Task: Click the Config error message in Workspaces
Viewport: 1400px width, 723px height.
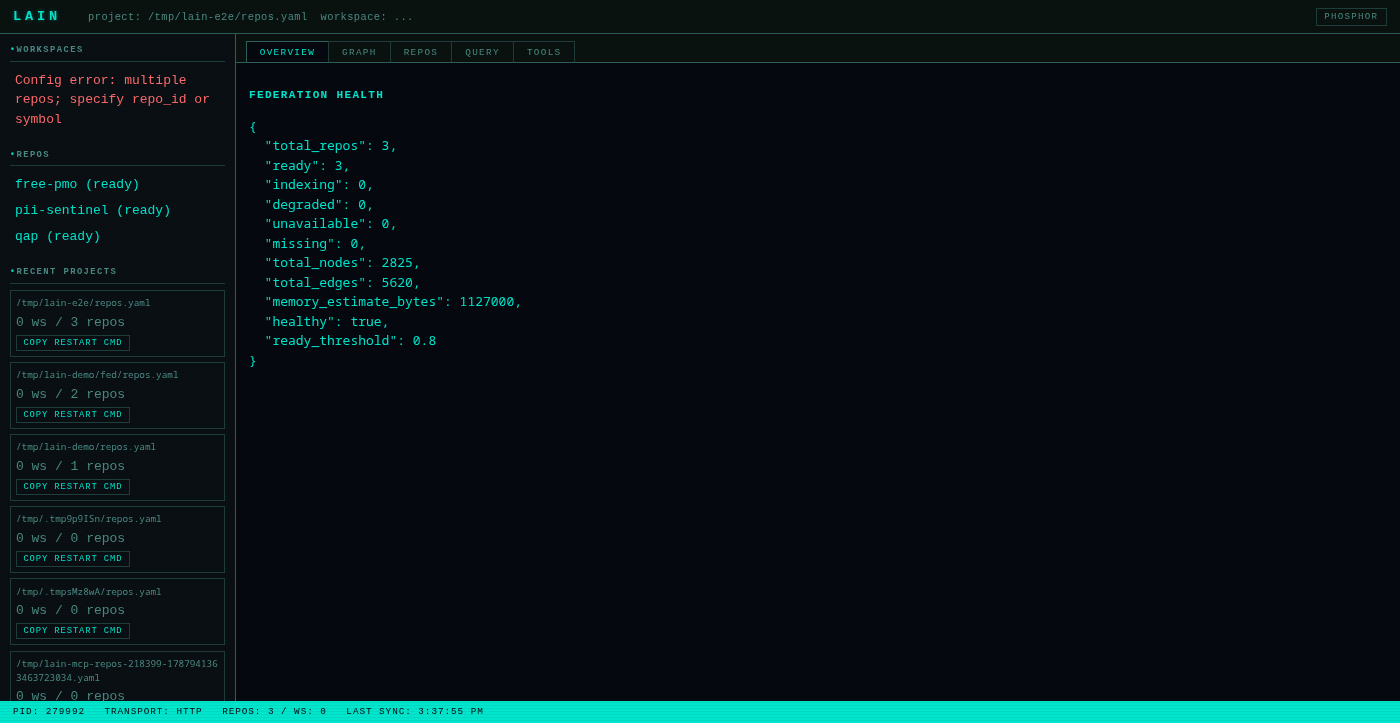Action: tap(112, 99)
